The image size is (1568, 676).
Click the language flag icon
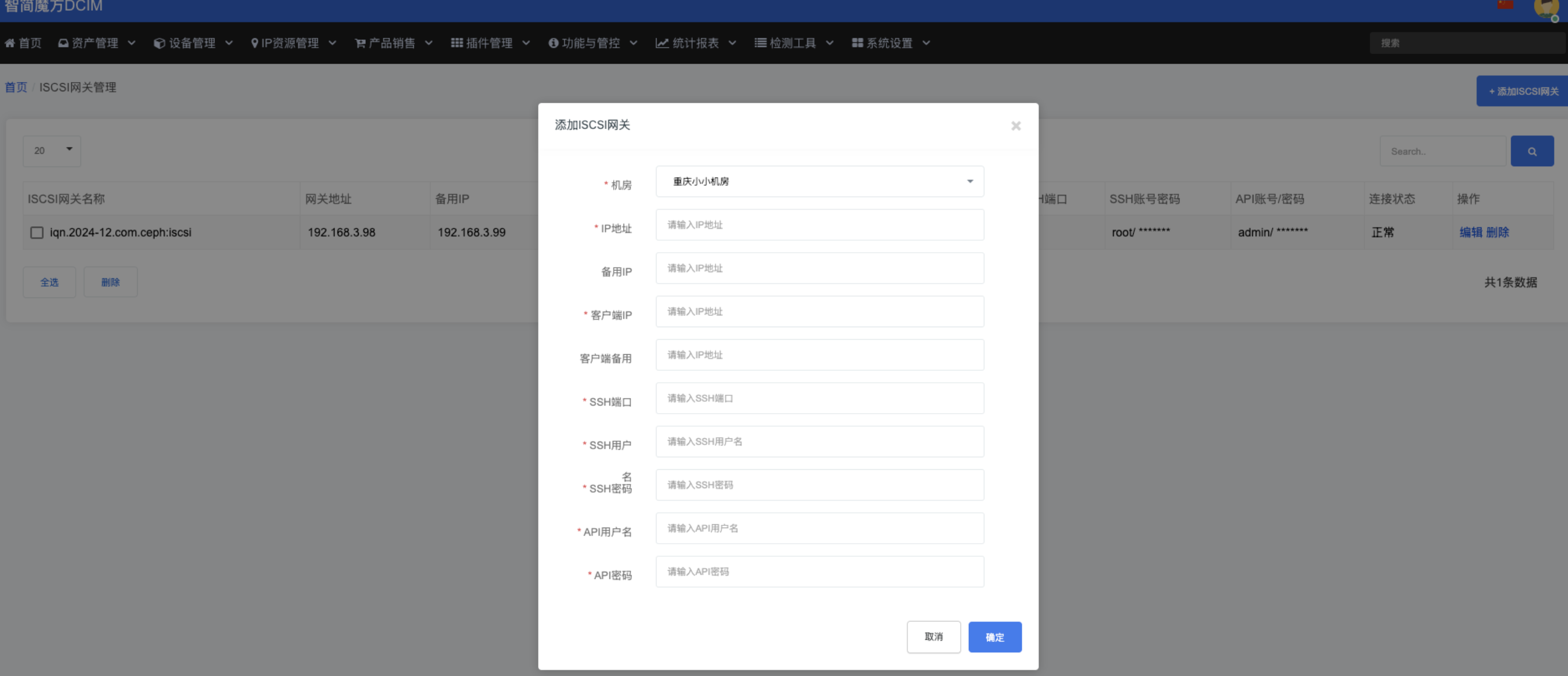click(x=1505, y=5)
